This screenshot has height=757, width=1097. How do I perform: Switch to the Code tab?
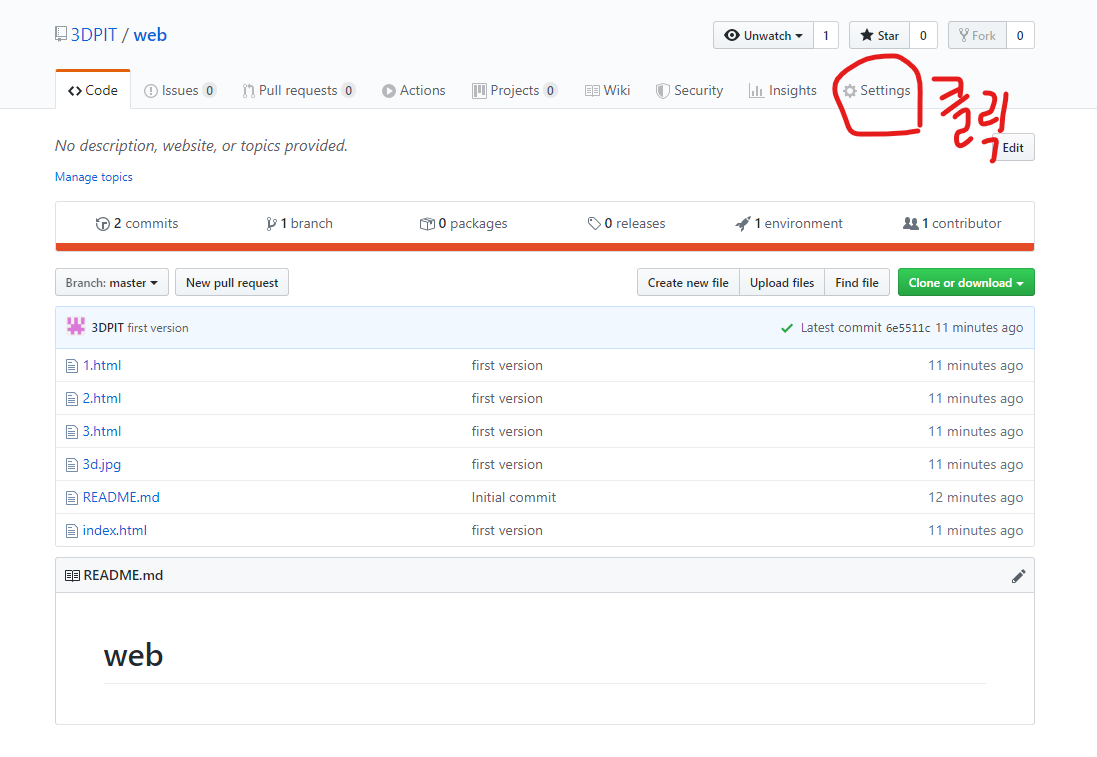[93, 90]
